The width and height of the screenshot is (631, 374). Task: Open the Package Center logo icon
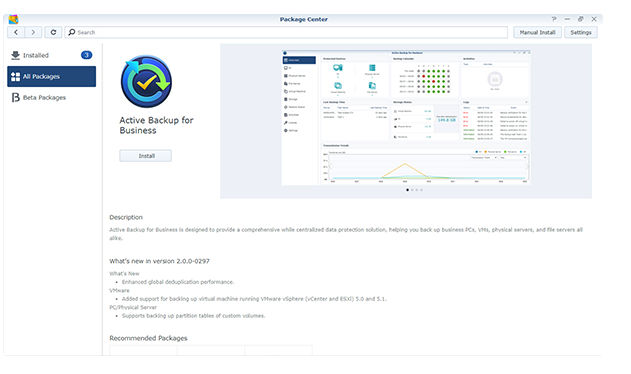[13, 19]
